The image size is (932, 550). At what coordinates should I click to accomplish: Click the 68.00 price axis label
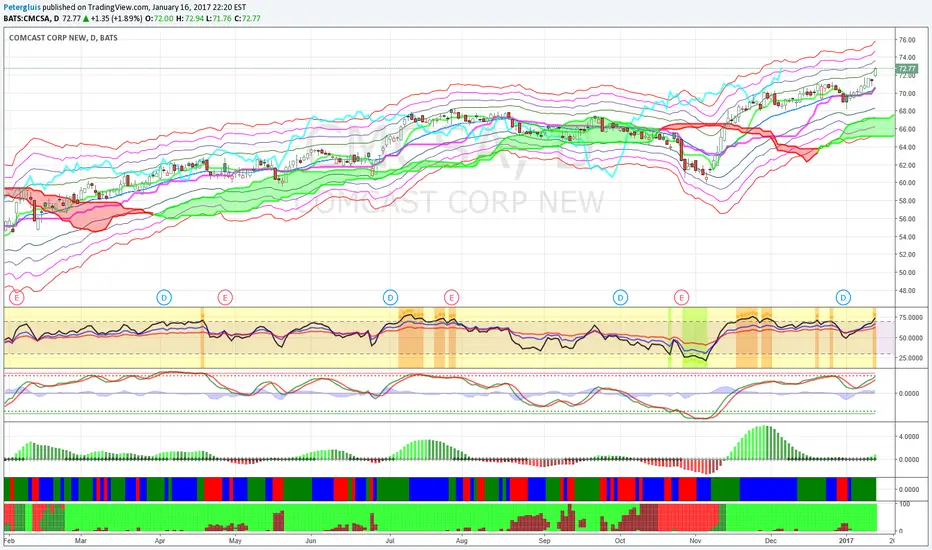pos(907,111)
